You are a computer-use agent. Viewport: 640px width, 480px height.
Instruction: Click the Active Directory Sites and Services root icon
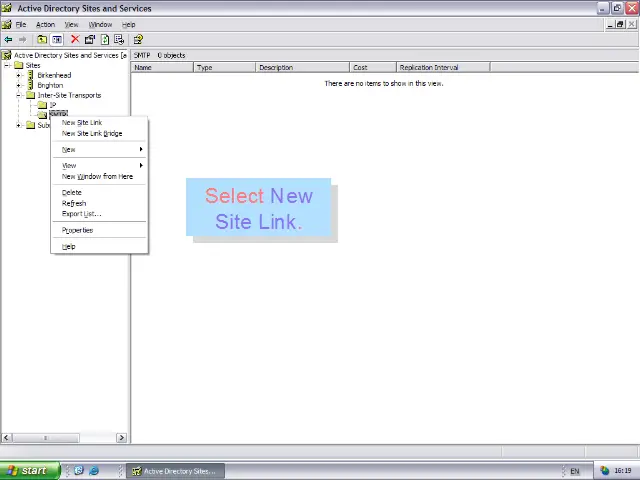tap(7, 55)
